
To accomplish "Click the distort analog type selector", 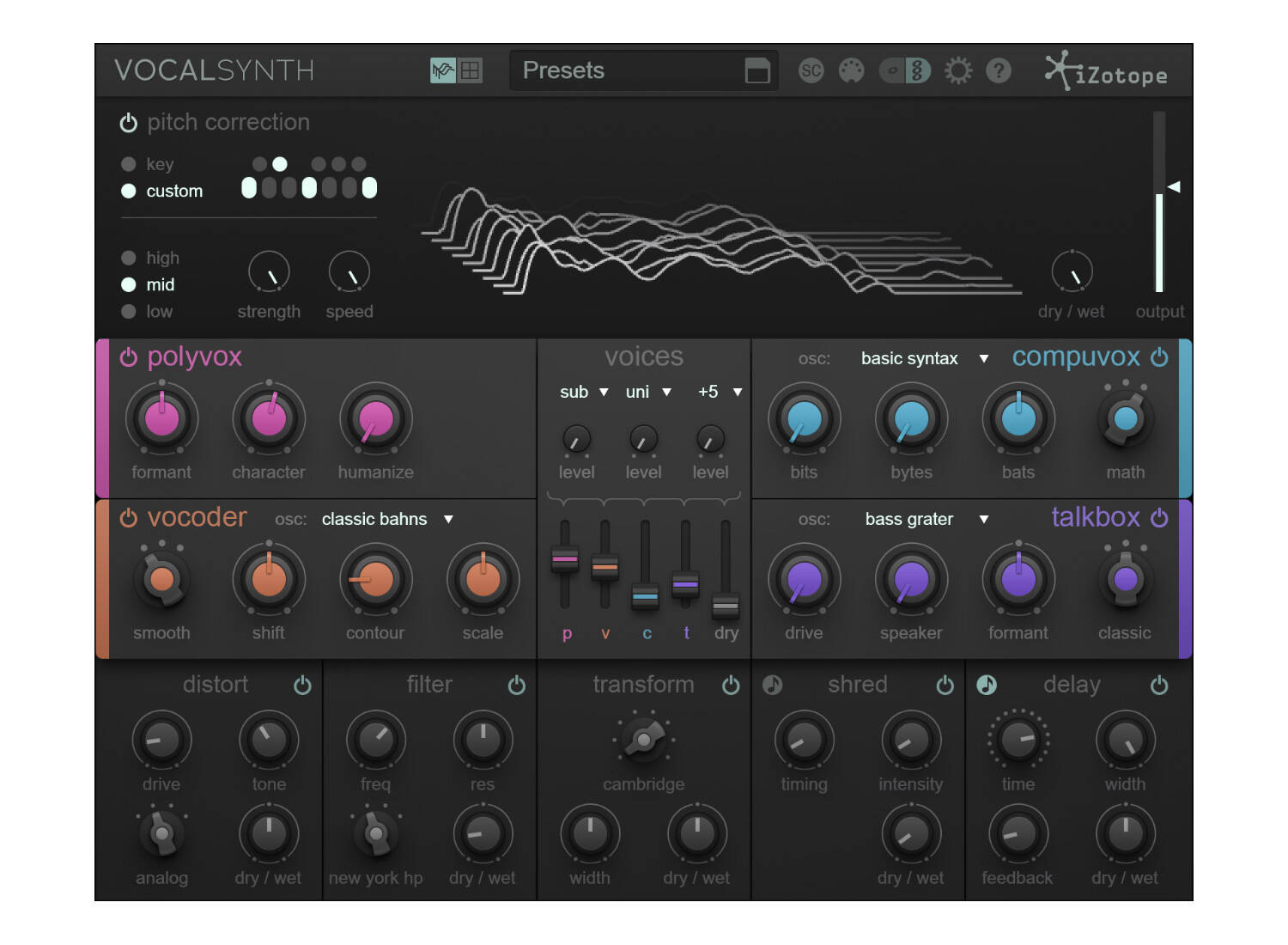I will (x=161, y=833).
